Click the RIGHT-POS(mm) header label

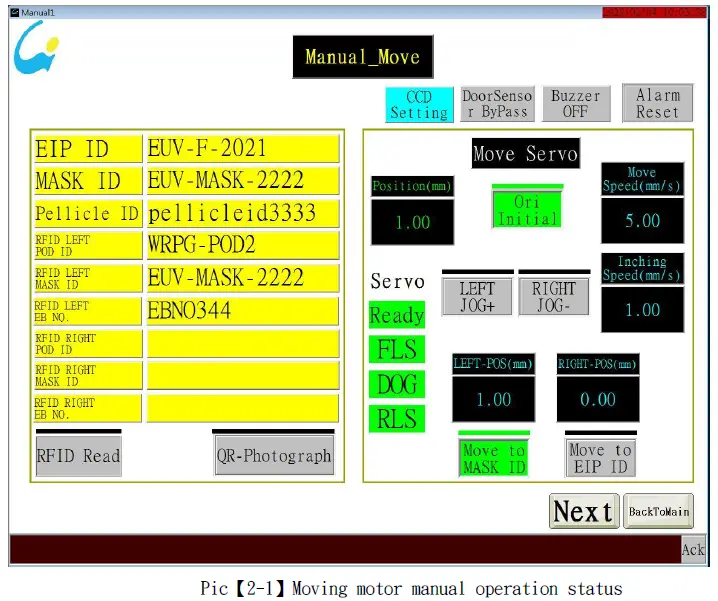pyautogui.click(x=598, y=364)
